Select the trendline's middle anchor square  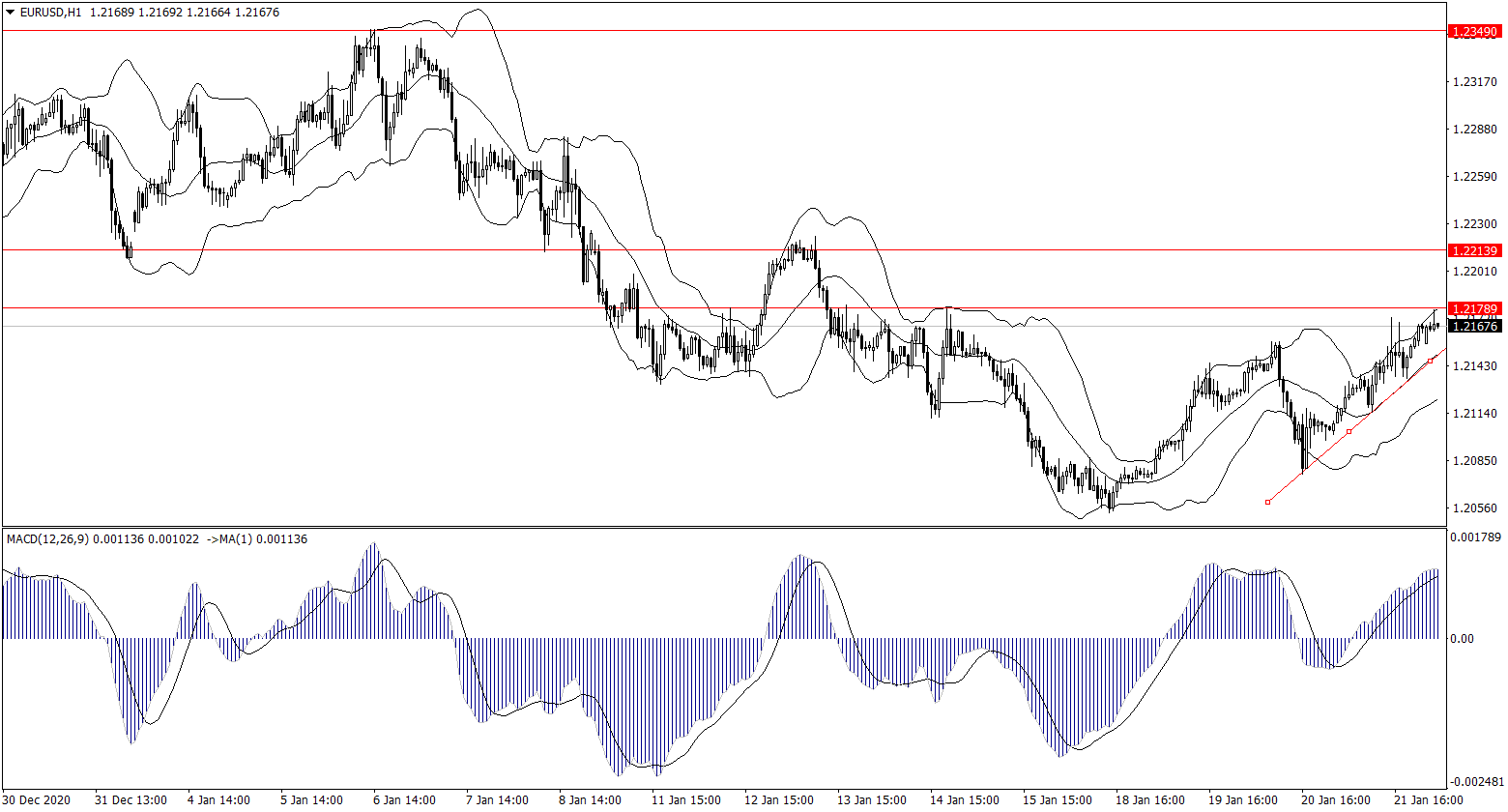1349,431
